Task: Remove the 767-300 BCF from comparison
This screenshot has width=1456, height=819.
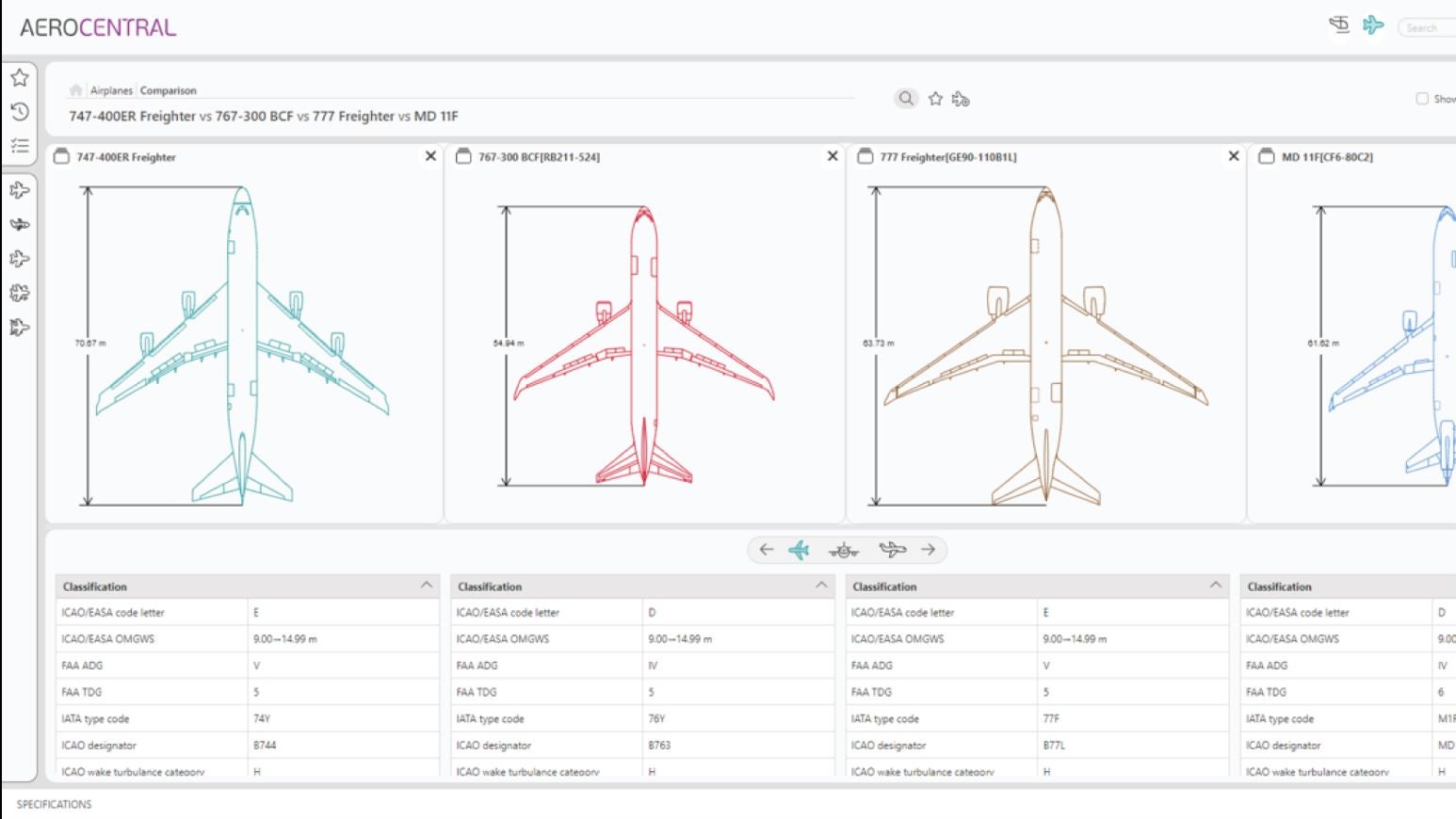Action: (x=833, y=156)
